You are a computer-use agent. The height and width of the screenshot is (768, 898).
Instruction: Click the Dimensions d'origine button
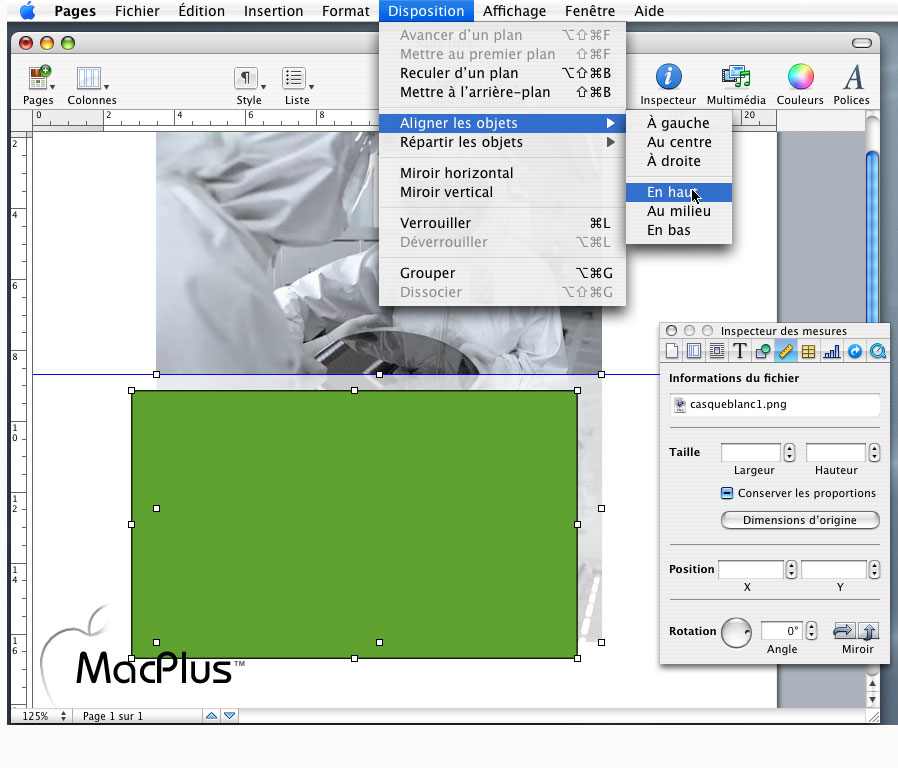point(800,520)
